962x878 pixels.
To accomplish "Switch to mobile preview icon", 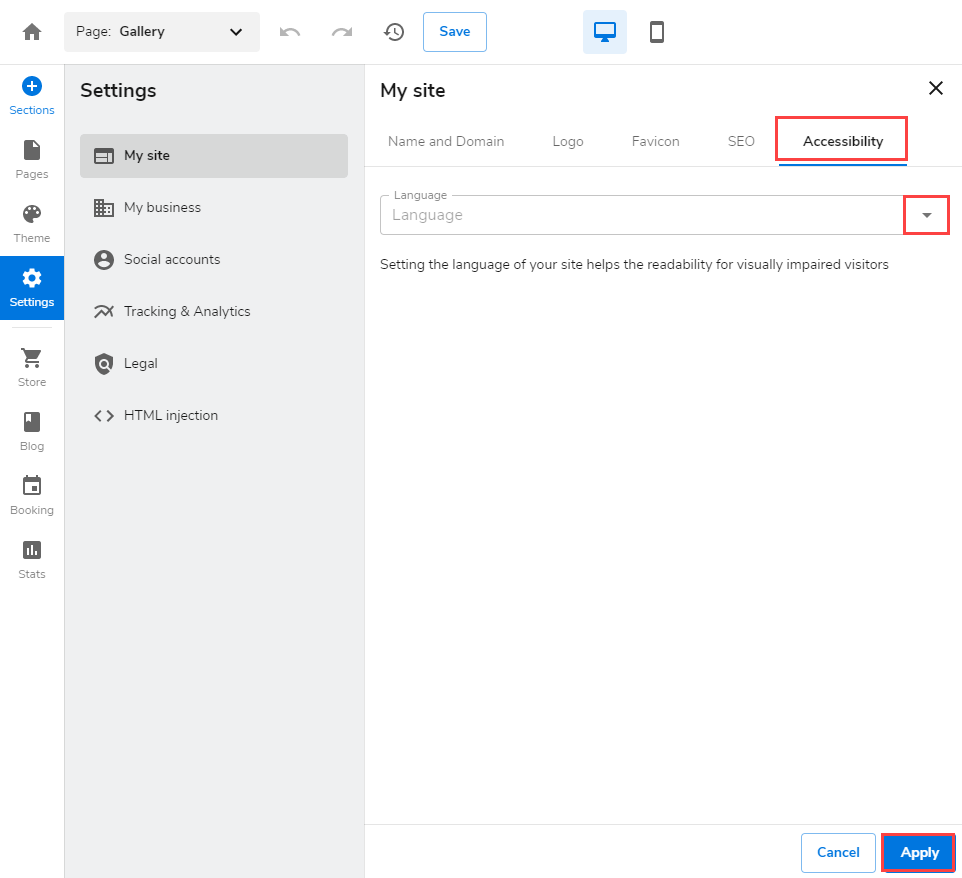I will coord(657,32).
